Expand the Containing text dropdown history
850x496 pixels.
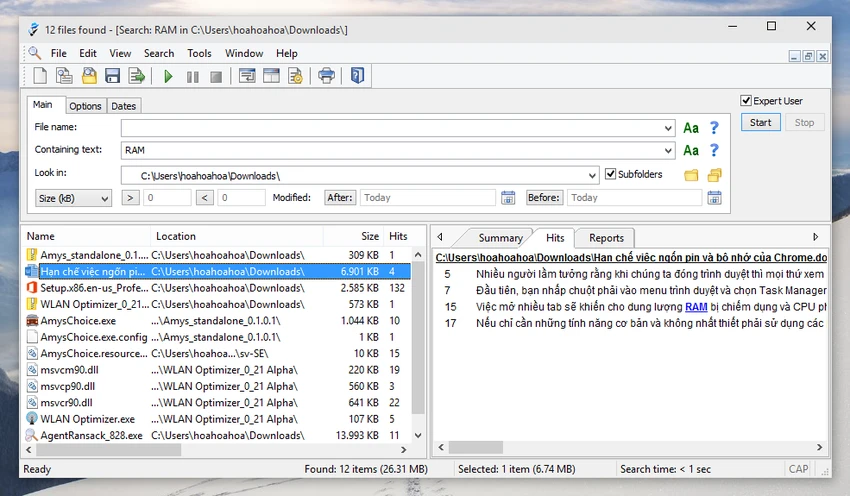(x=668, y=150)
